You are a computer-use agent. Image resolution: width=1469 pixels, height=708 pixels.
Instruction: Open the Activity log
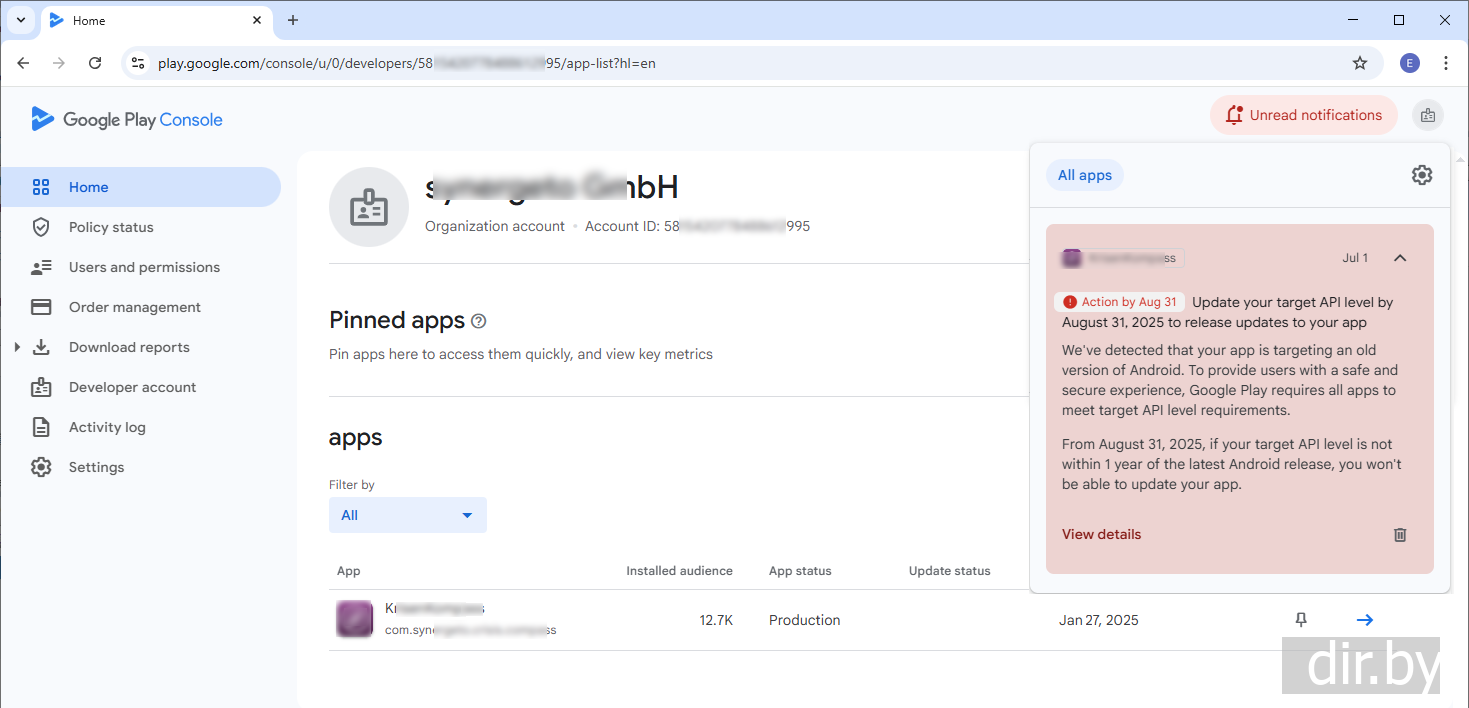click(x=107, y=427)
